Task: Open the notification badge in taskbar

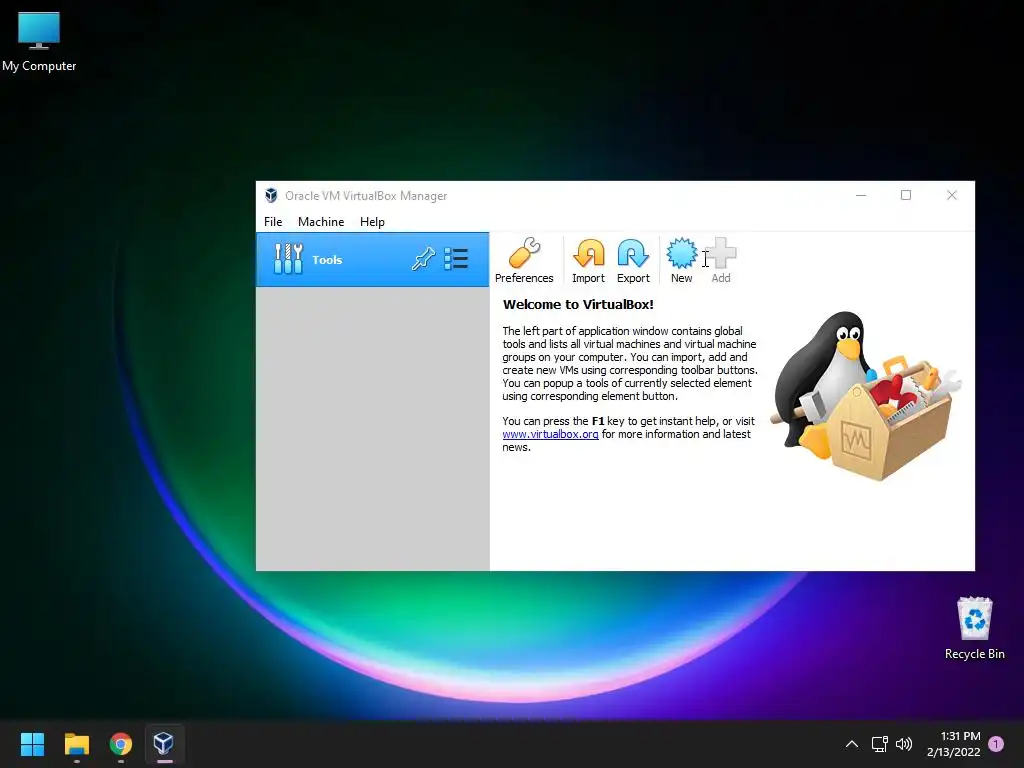Action: [996, 744]
